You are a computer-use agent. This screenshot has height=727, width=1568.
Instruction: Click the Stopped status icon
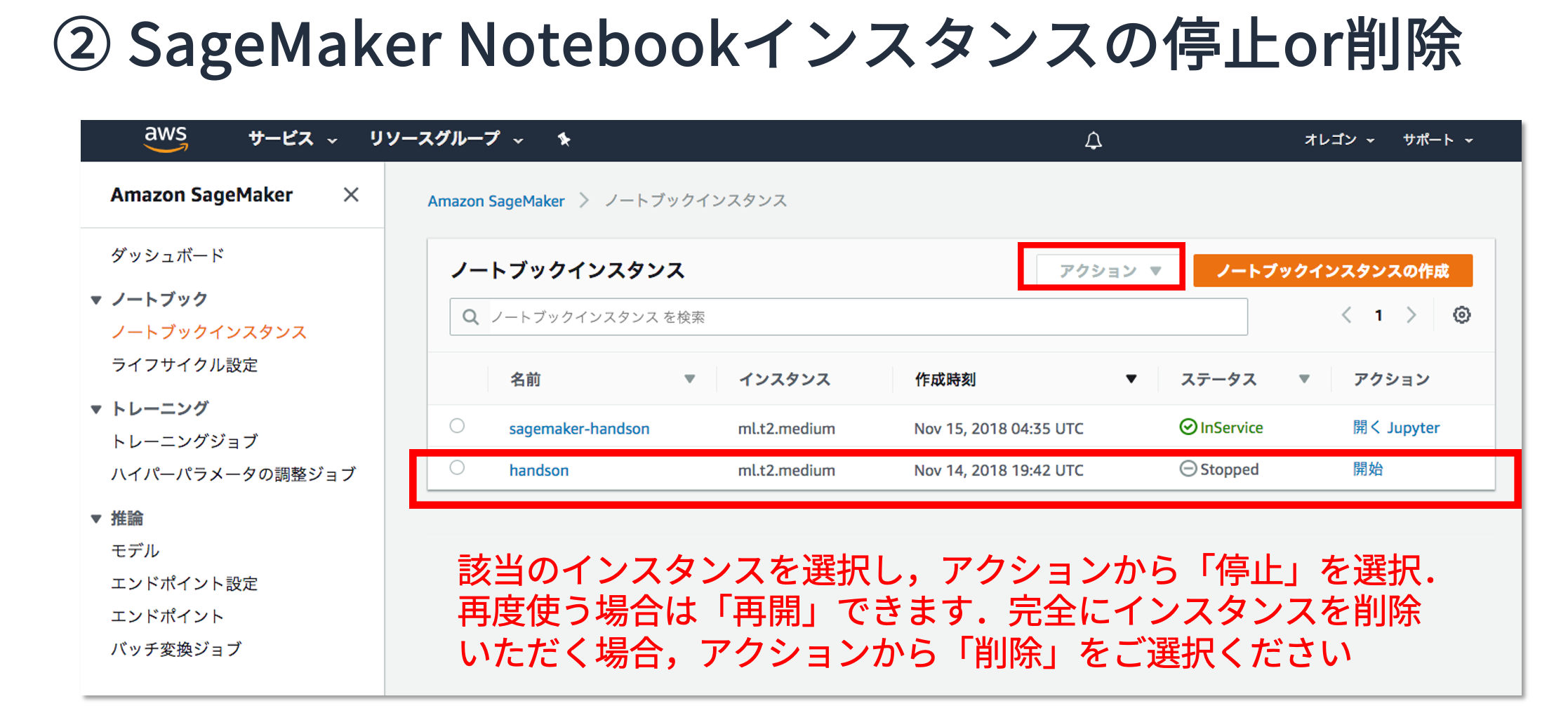(1188, 468)
